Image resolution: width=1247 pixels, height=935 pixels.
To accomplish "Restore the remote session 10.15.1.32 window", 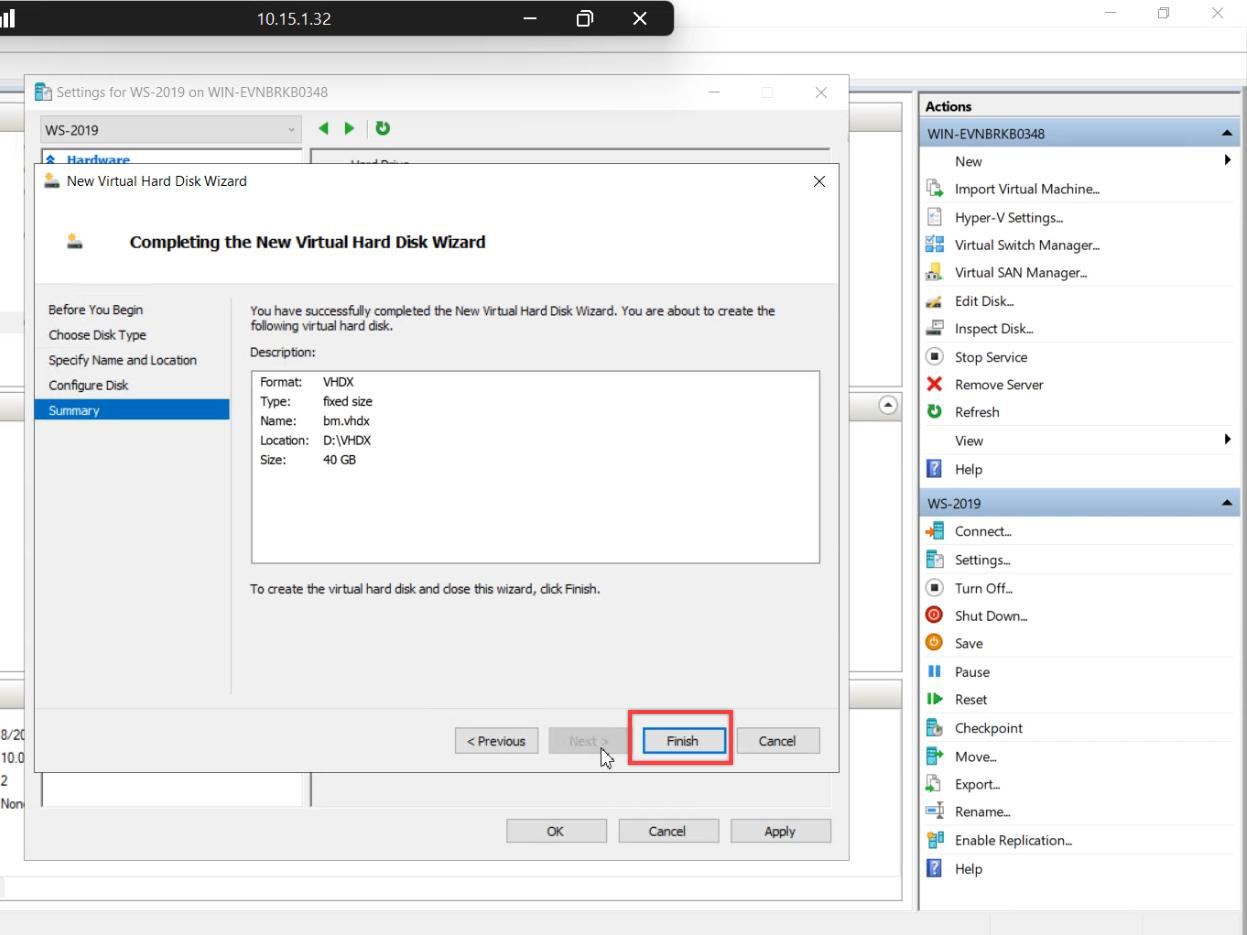I will pyautogui.click(x=586, y=19).
